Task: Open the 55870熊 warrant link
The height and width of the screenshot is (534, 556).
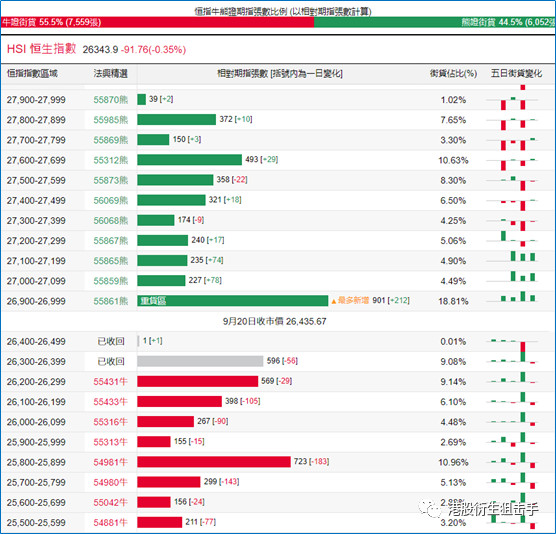Action: [110, 100]
